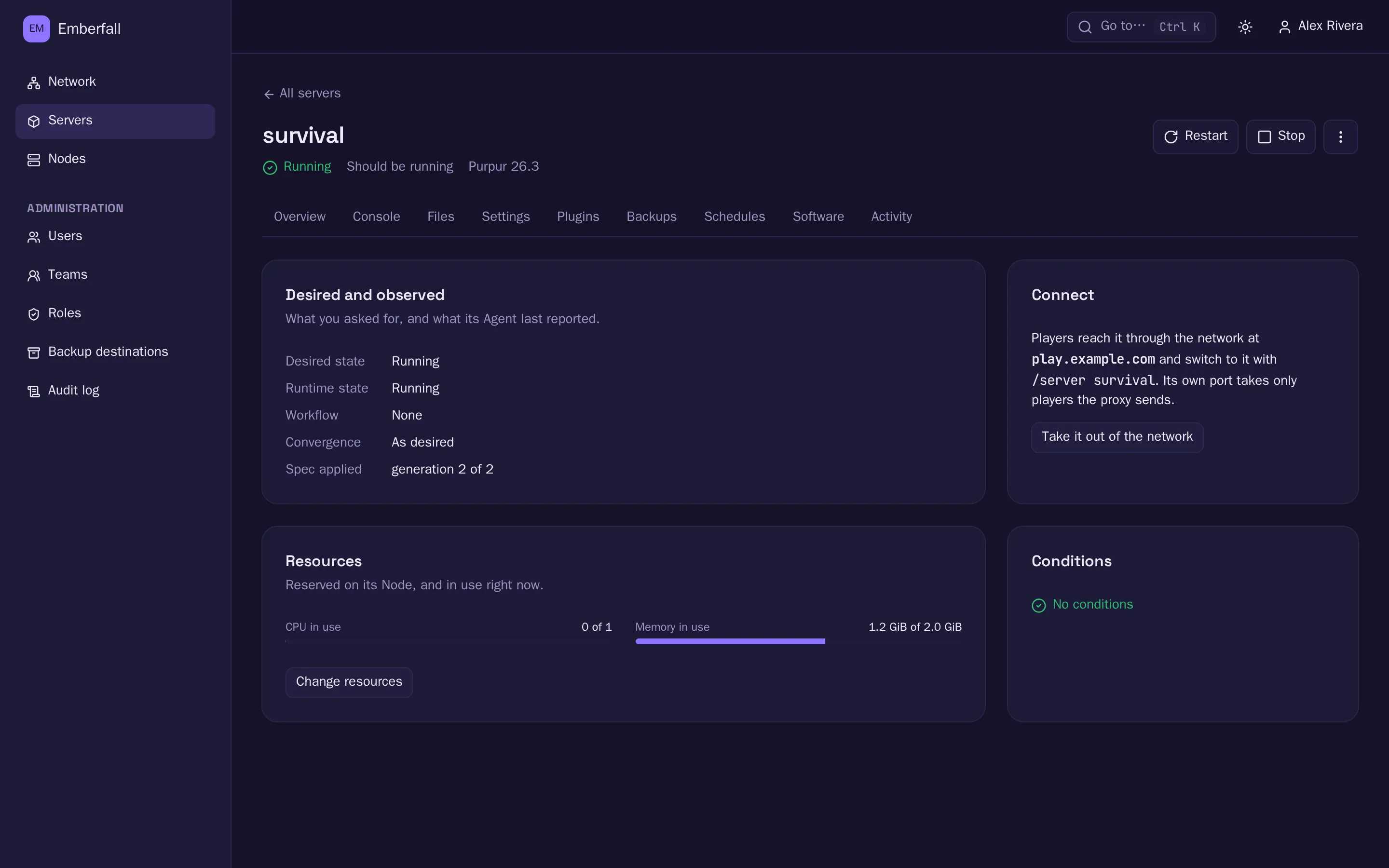Toggle light theme with sun icon
This screenshot has width=1389, height=868.
[1245, 27]
